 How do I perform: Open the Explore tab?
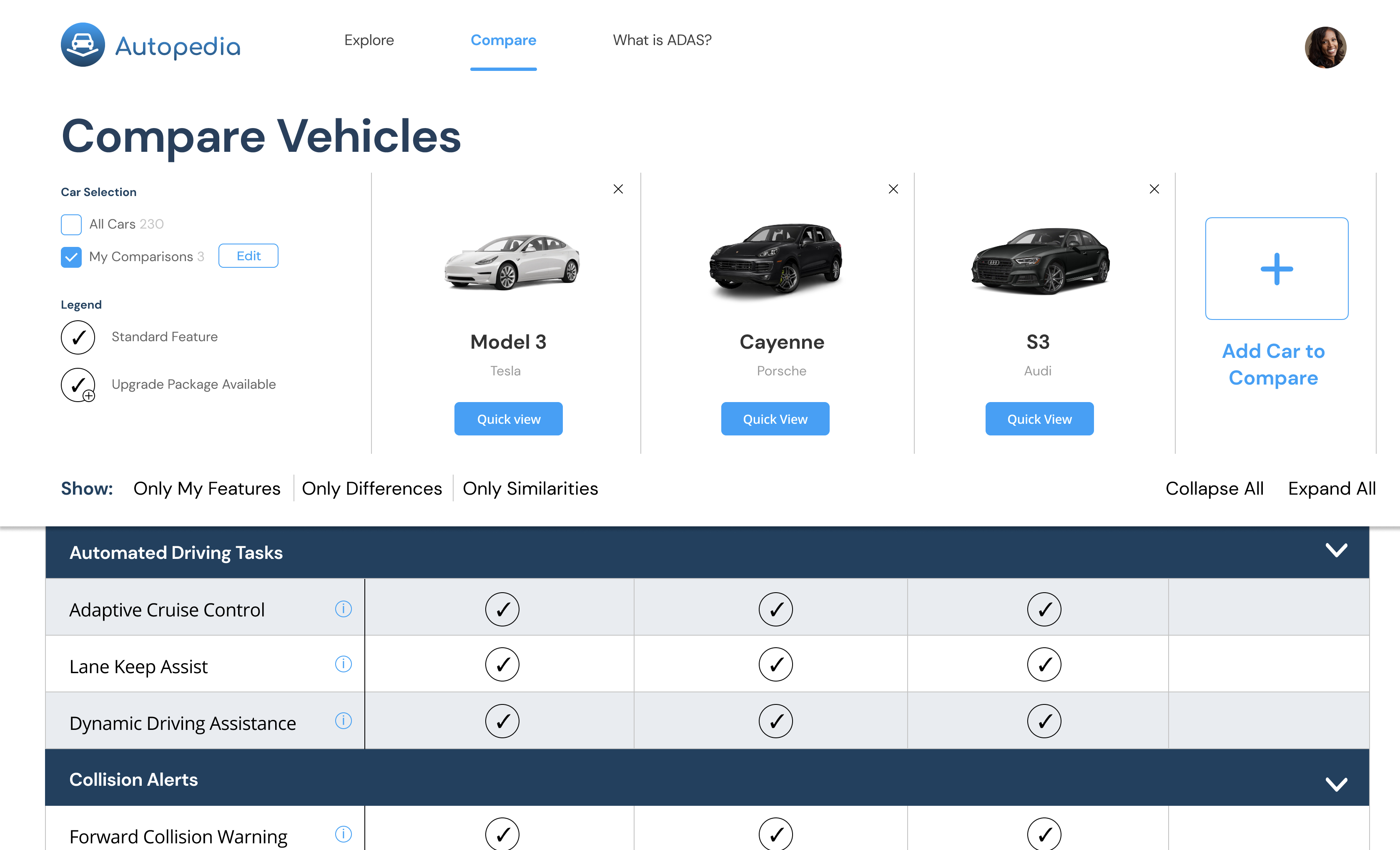(x=369, y=40)
